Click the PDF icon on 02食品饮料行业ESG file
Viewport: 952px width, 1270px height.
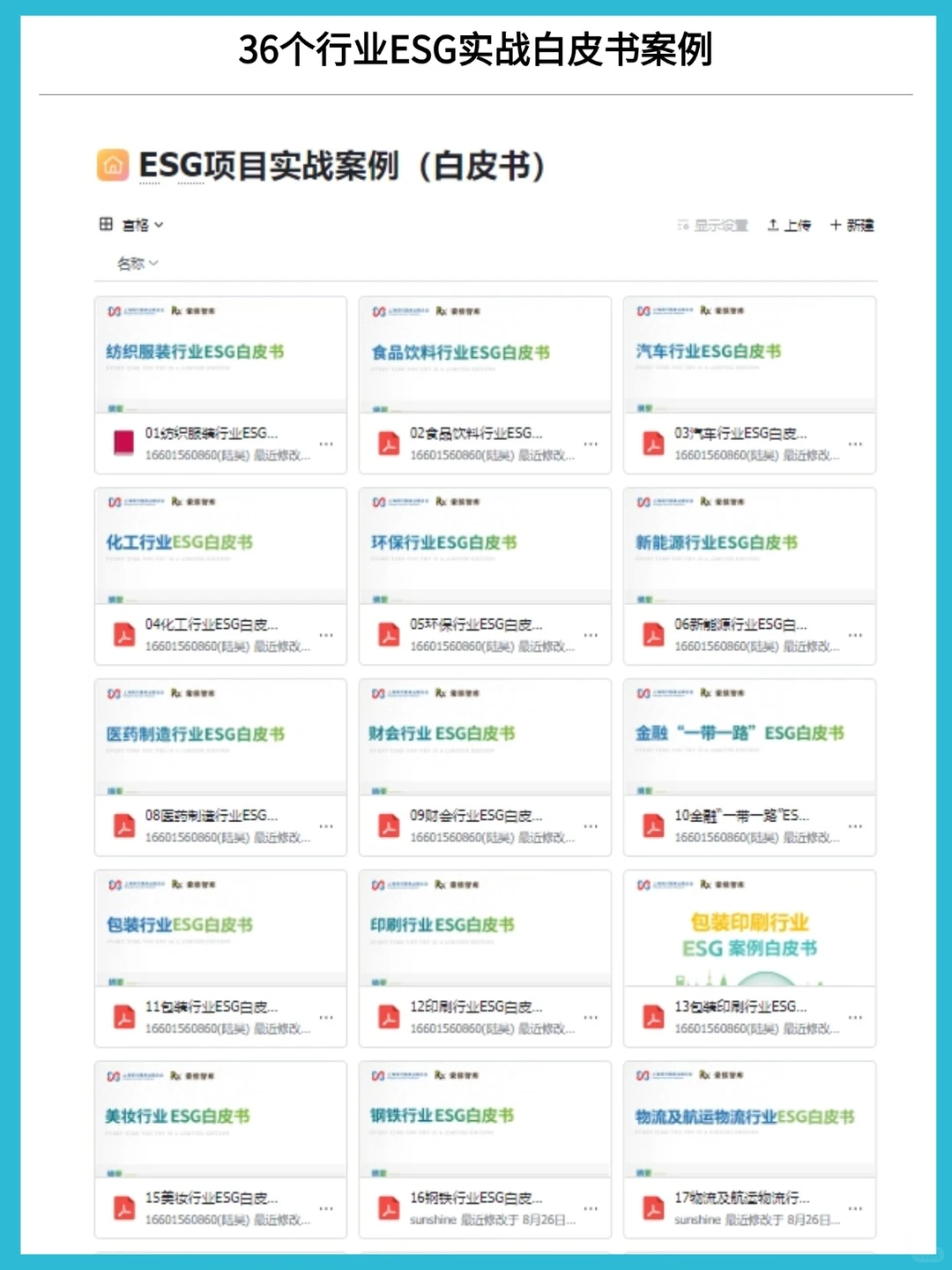coord(388,444)
